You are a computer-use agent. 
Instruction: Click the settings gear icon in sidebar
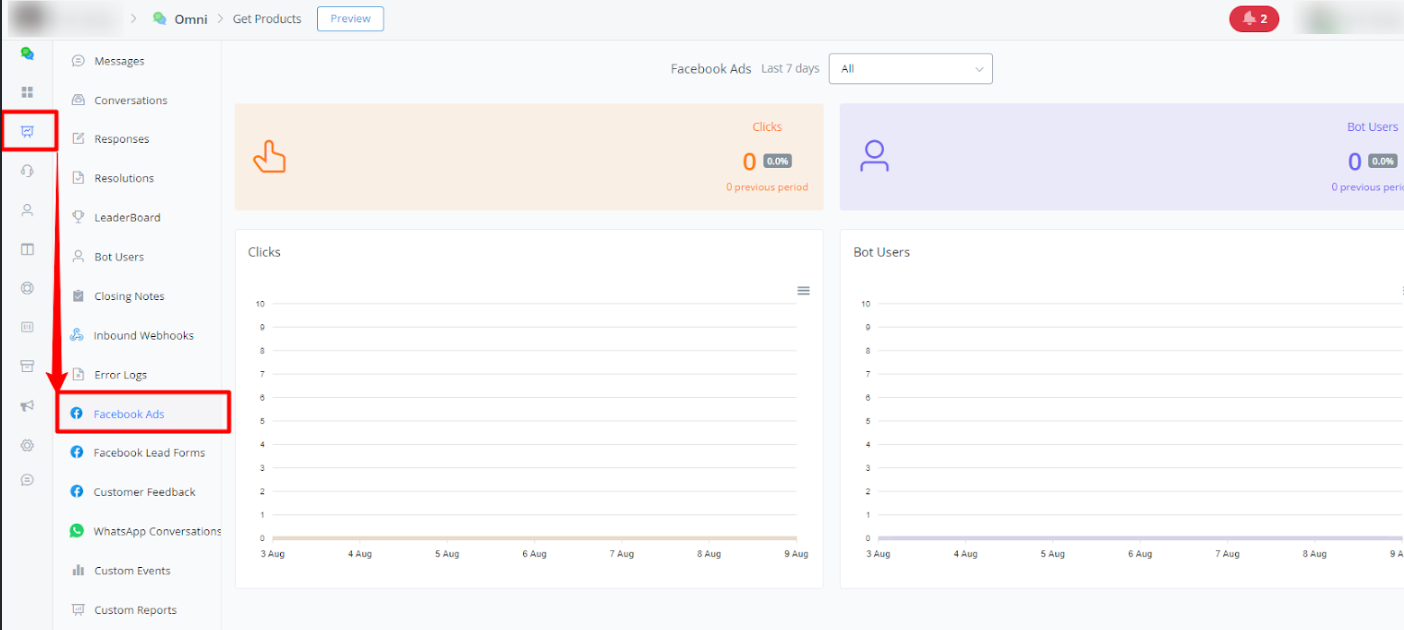point(27,445)
